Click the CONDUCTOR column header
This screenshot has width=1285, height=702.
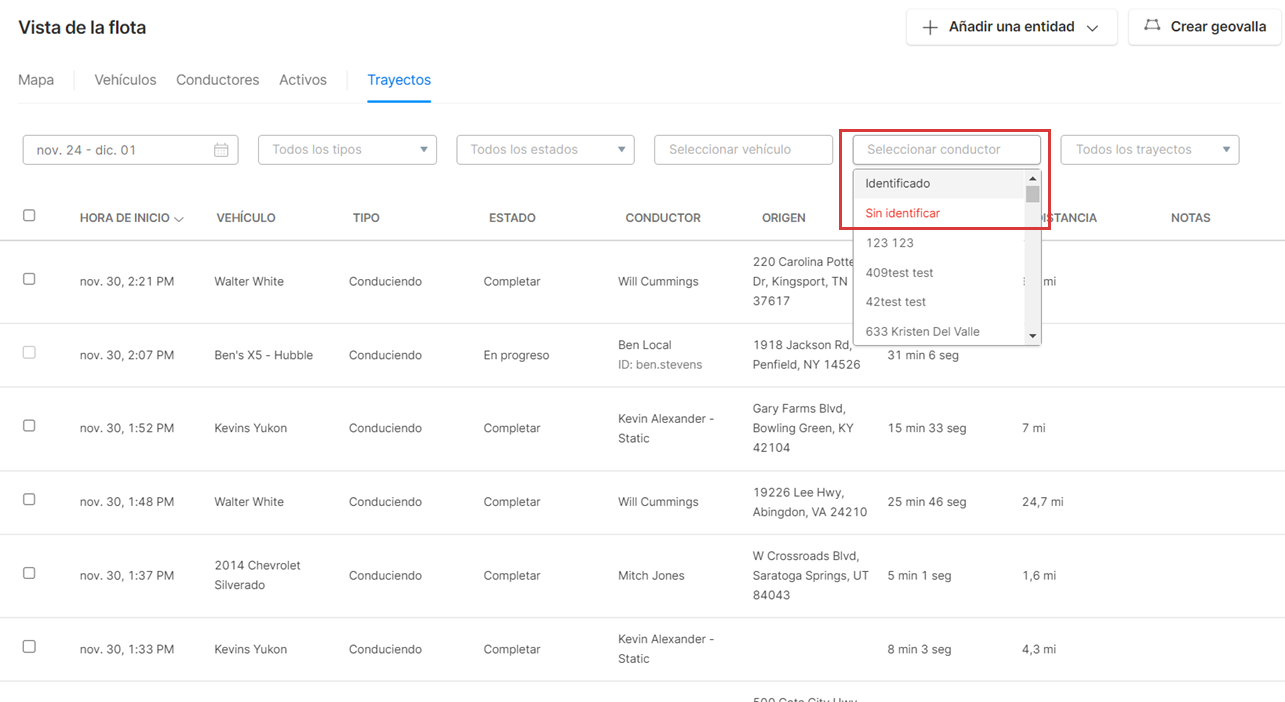coord(663,218)
